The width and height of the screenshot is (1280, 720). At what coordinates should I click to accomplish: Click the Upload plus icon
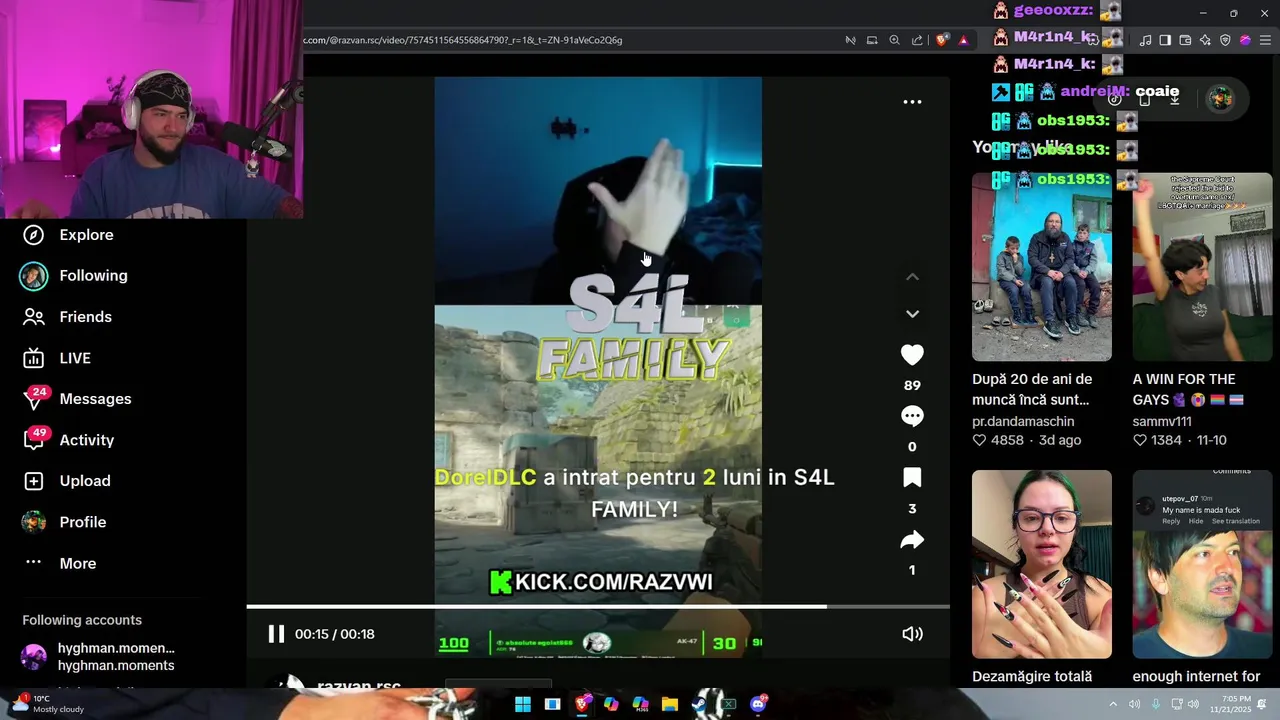pyautogui.click(x=34, y=481)
